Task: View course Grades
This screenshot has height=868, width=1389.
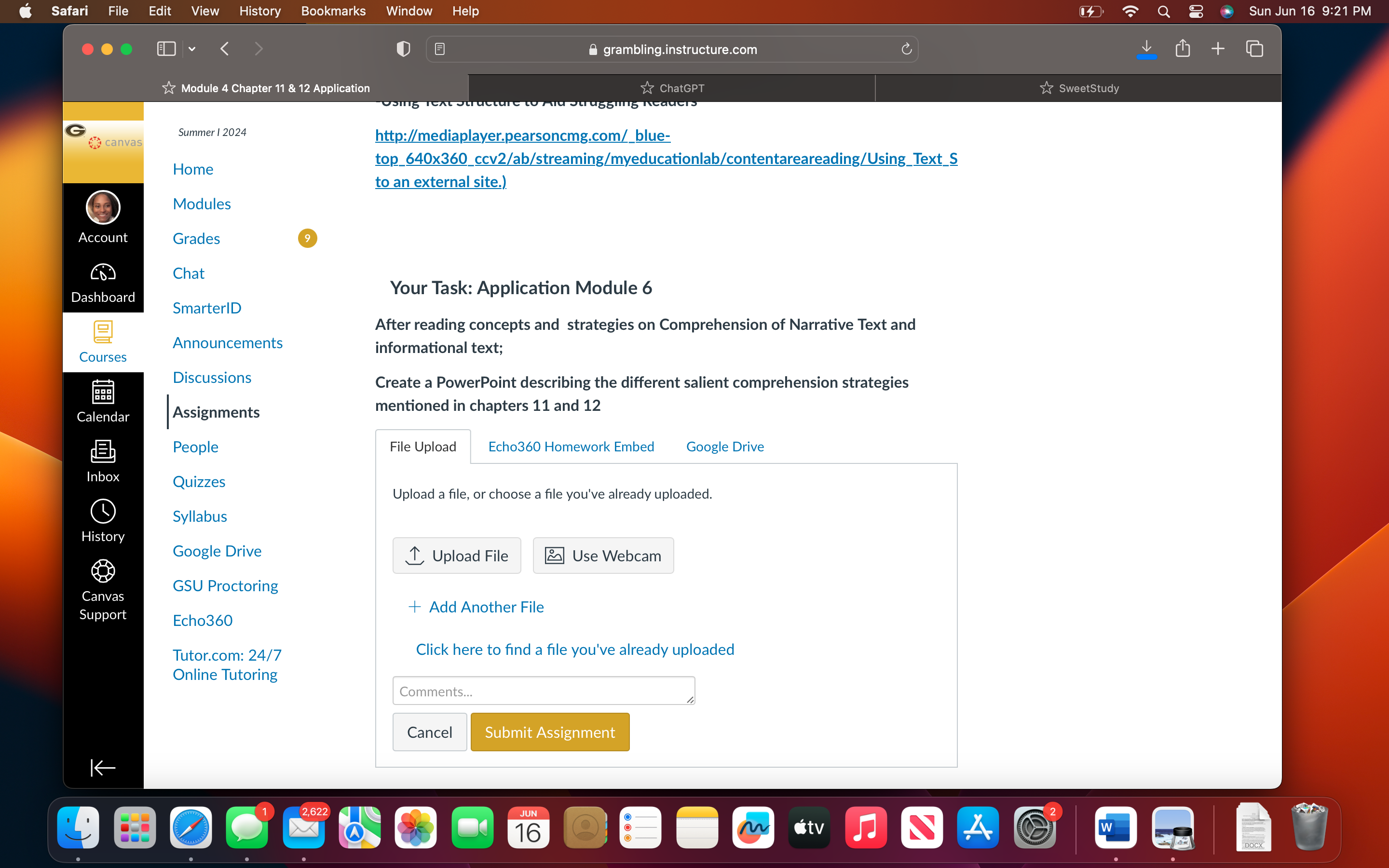Action: pos(196,239)
